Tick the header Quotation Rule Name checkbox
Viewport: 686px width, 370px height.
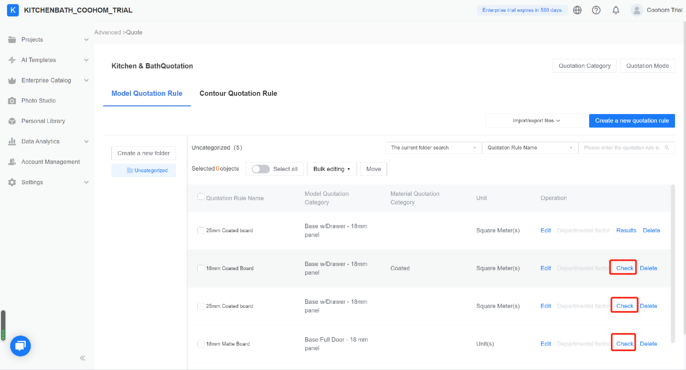click(200, 197)
